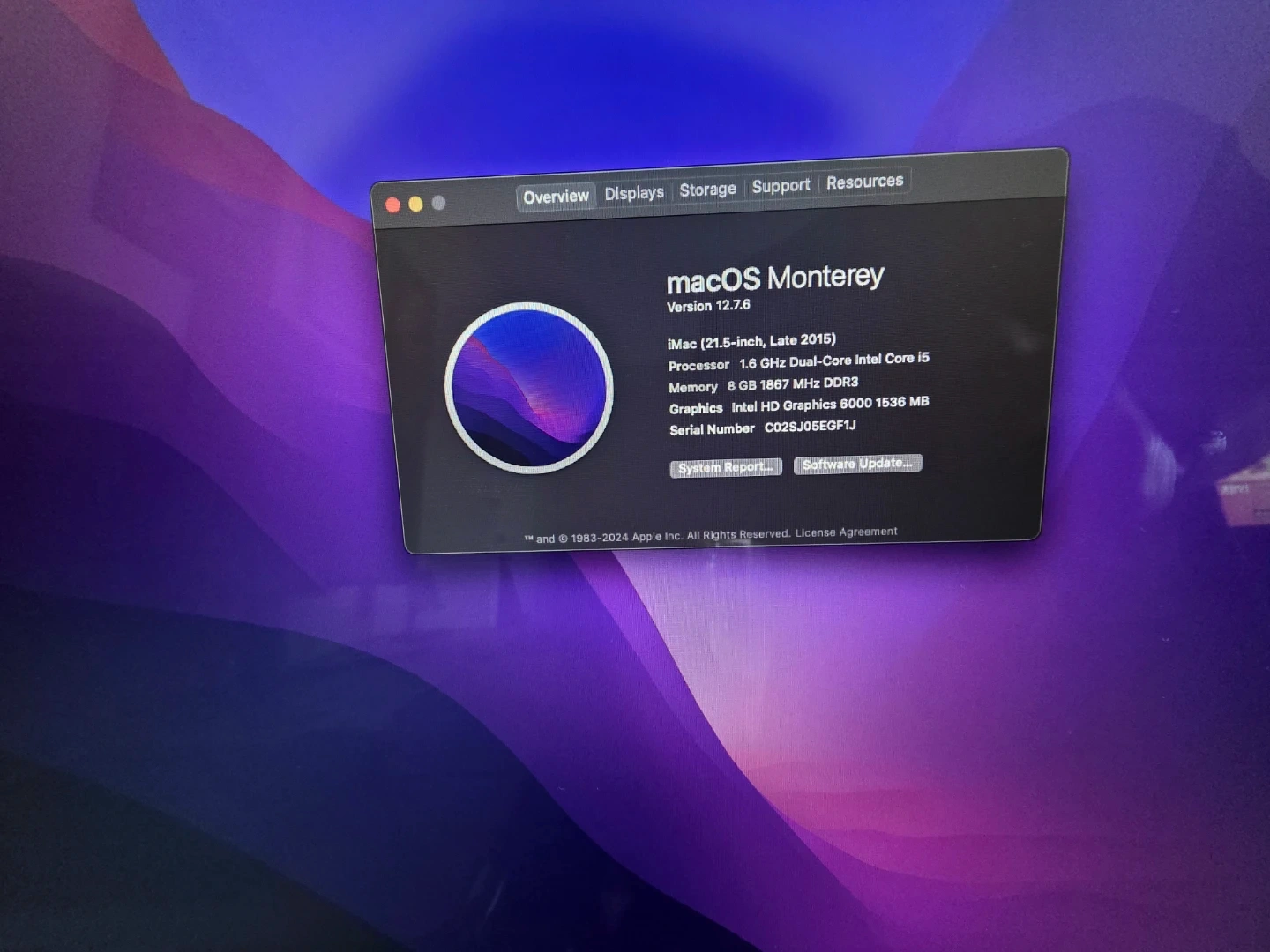Screen dimensions: 1270x952
Task: Click the serial number C02SJ05EGF1J
Action: point(810,427)
